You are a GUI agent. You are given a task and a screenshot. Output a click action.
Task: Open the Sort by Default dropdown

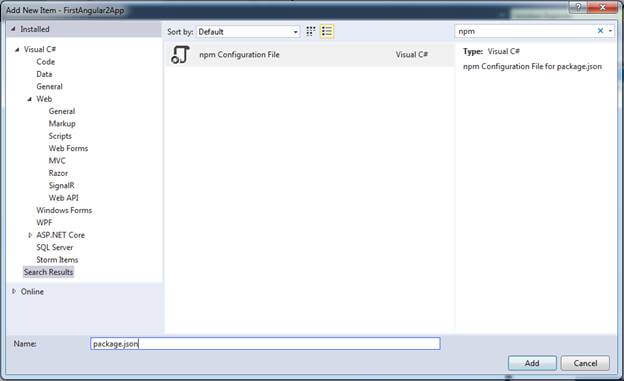tap(248, 31)
